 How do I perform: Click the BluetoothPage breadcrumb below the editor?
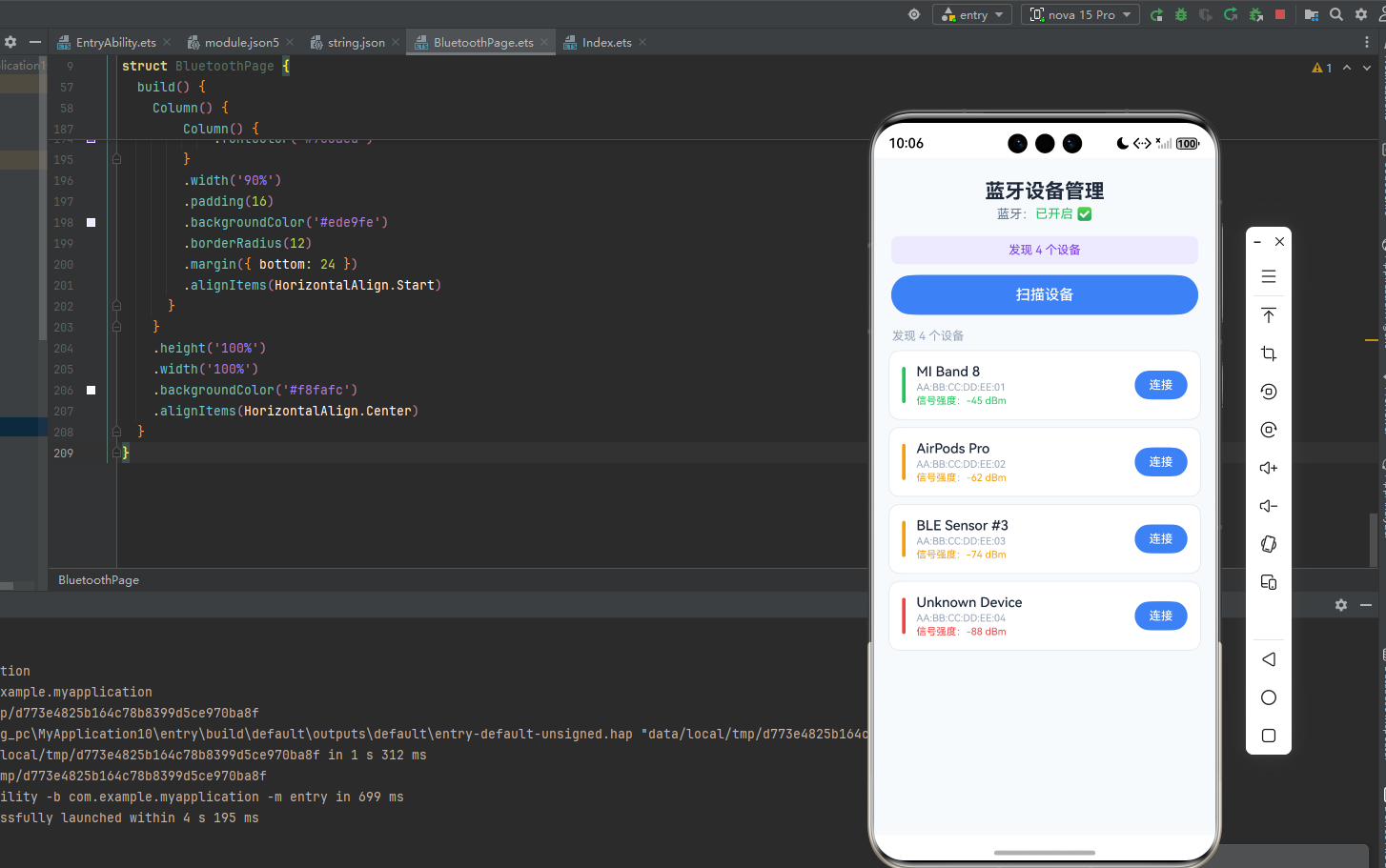tap(98, 579)
